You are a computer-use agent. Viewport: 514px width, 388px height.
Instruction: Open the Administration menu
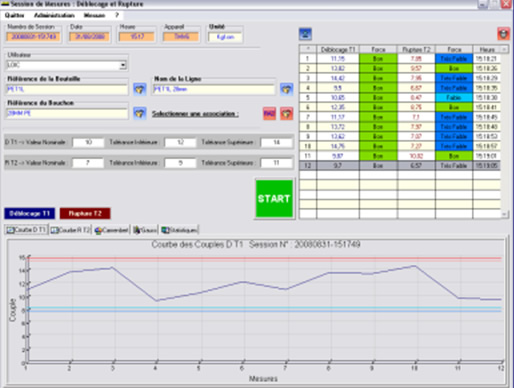click(54, 15)
